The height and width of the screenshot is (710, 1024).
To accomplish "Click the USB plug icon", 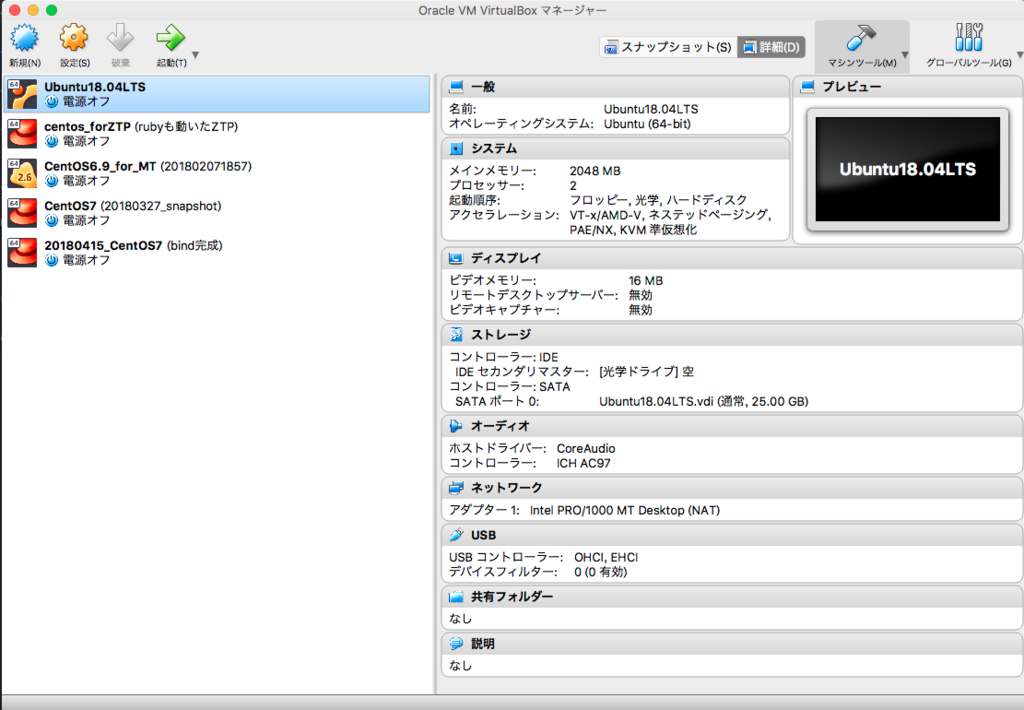I will coord(456,535).
